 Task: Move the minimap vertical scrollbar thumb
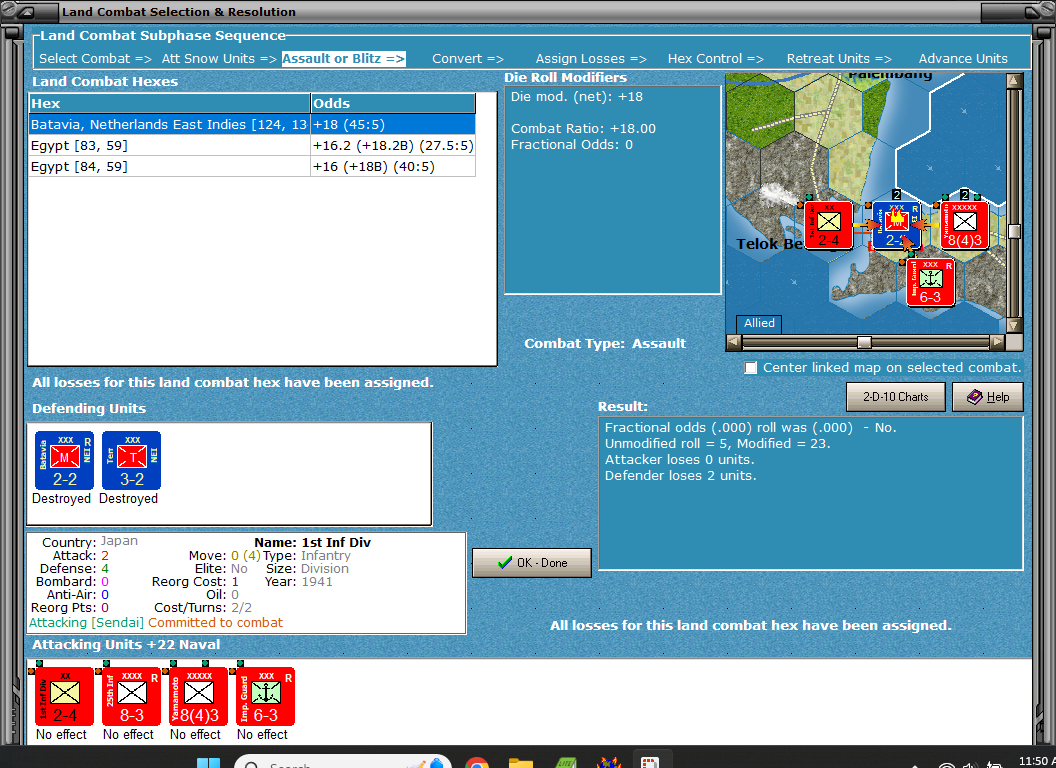(1014, 231)
